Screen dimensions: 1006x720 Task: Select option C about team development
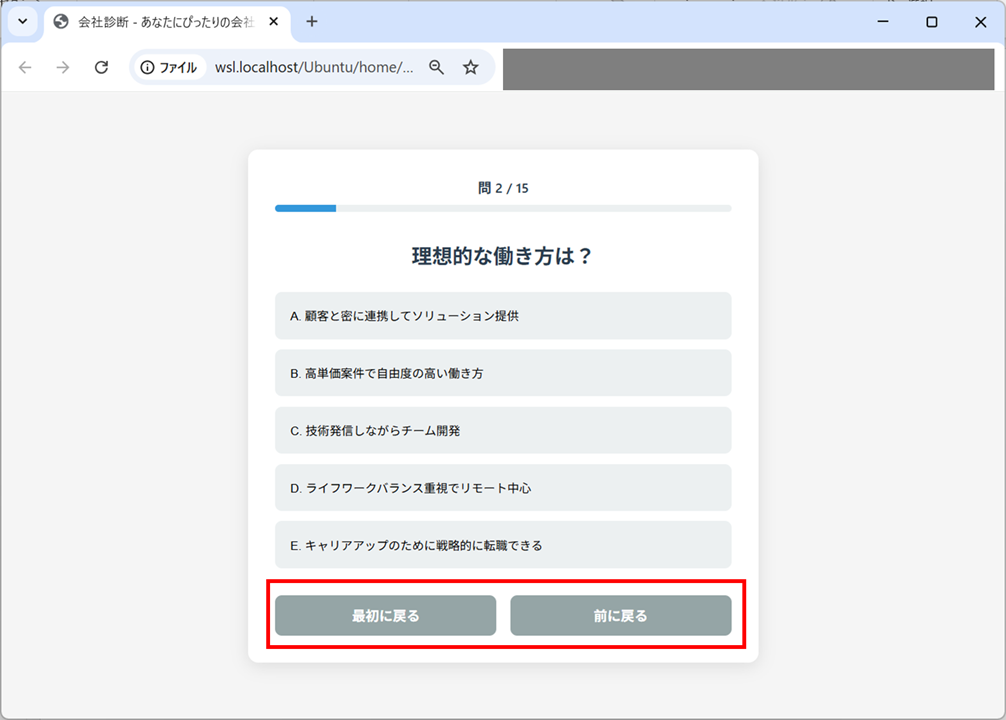503,430
